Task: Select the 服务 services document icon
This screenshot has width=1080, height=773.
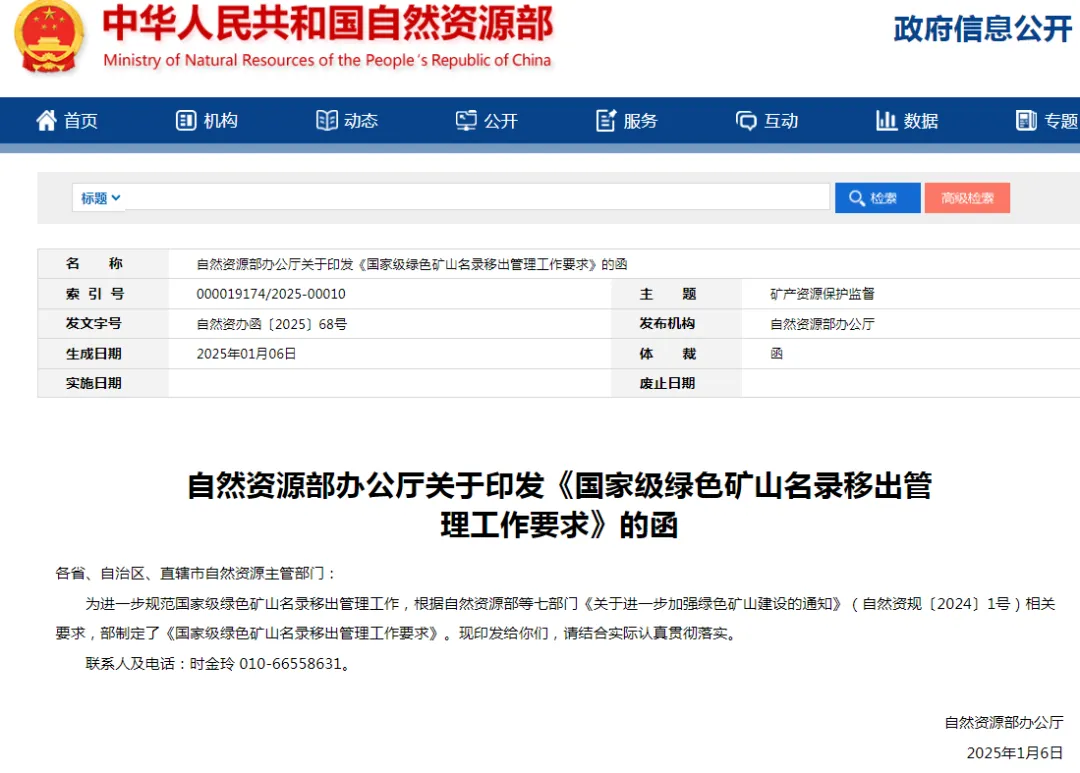Action: point(604,120)
